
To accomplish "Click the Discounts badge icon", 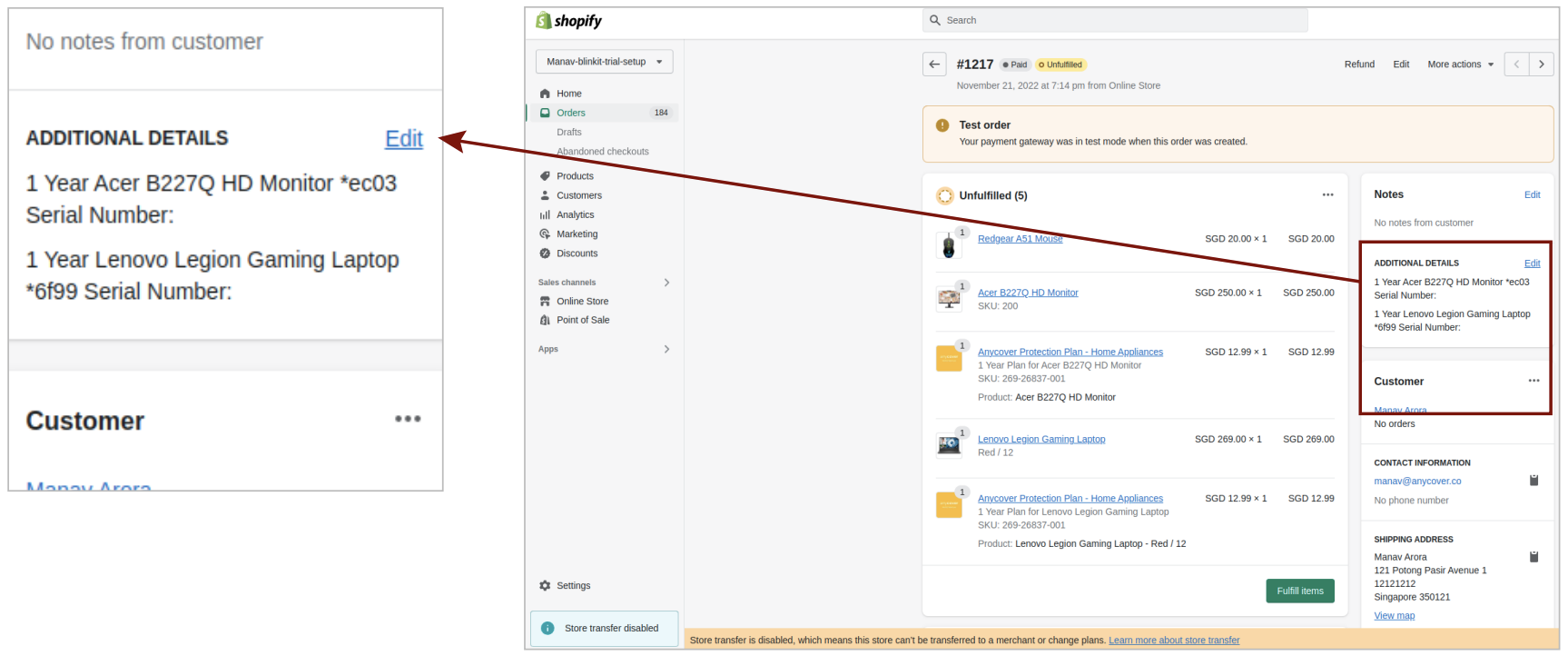I will pos(545,253).
